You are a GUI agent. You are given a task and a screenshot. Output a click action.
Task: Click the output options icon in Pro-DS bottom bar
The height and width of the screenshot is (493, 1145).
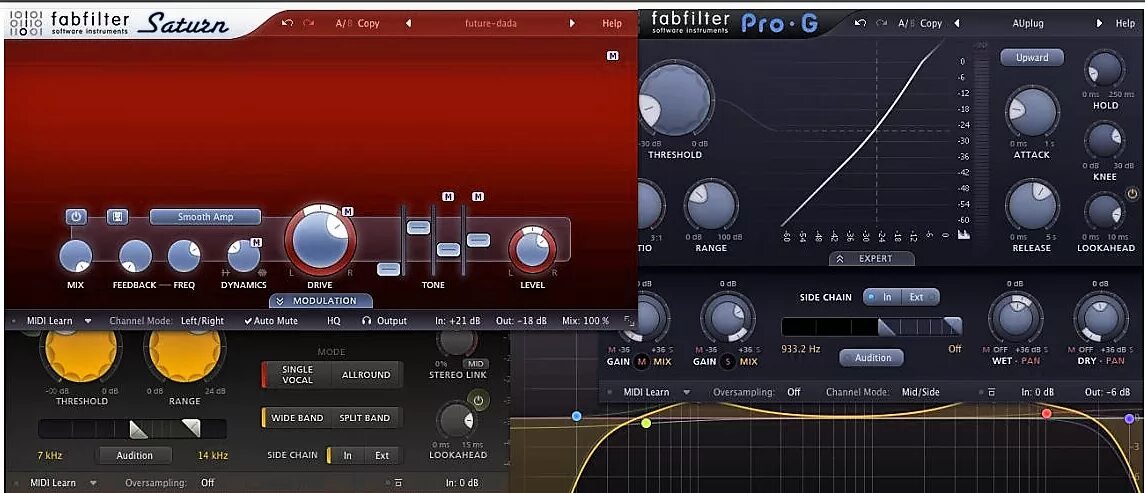398,483
